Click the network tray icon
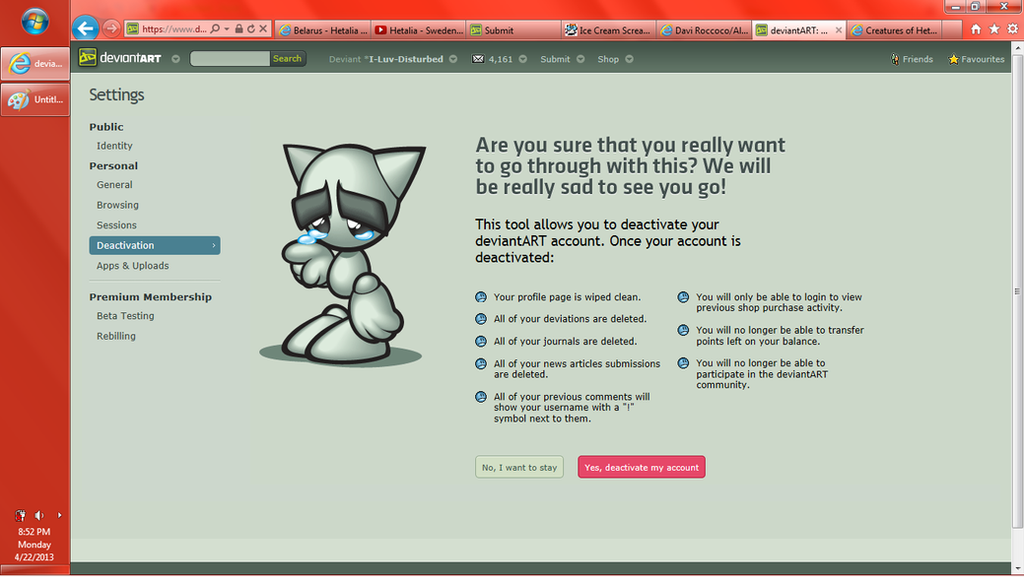Viewport: 1024px width, 577px height. 20,515
